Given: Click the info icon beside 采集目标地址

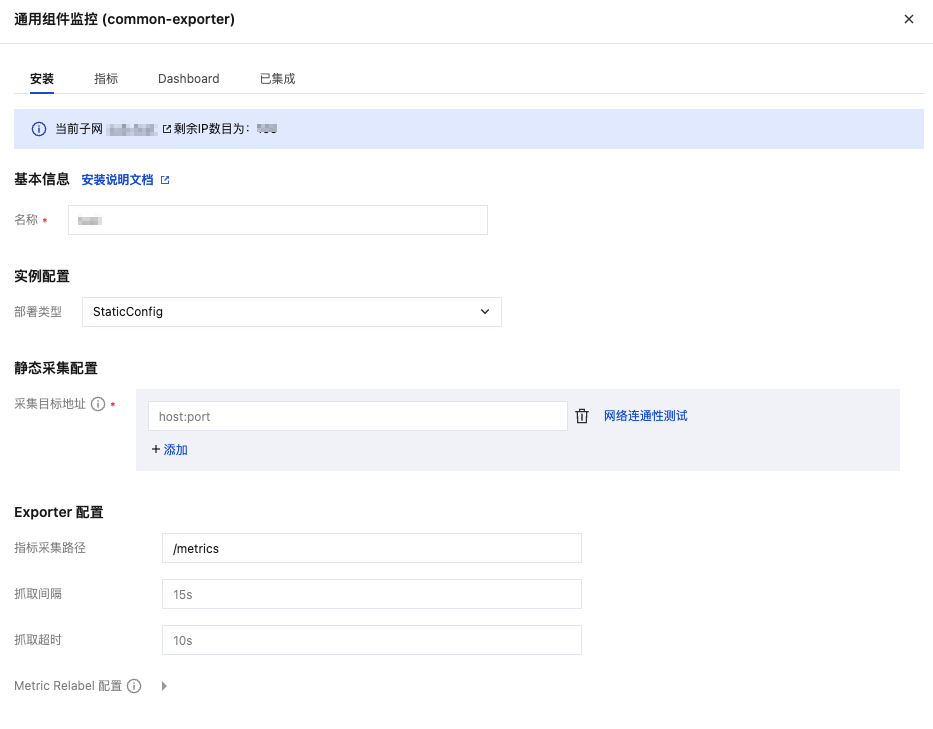Looking at the screenshot, I should pos(98,404).
